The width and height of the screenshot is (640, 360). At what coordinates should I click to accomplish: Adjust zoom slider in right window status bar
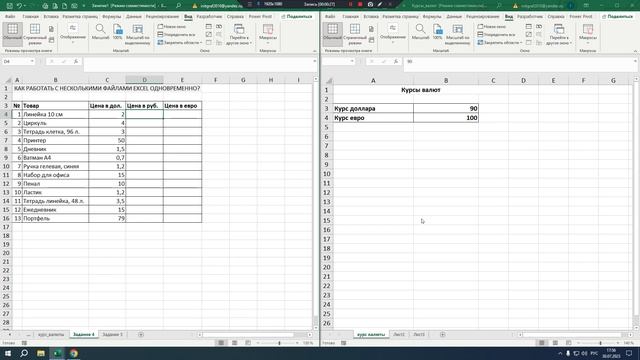coord(600,343)
